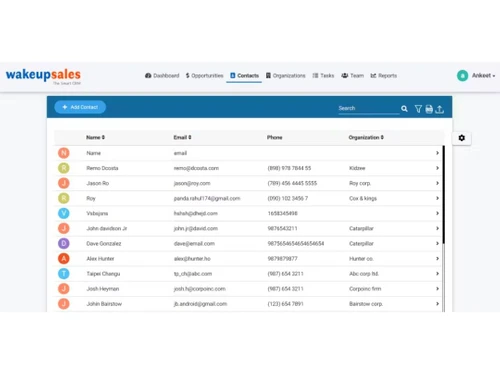Open the Ankeet user dropdown
The image size is (500, 375).
483,76
